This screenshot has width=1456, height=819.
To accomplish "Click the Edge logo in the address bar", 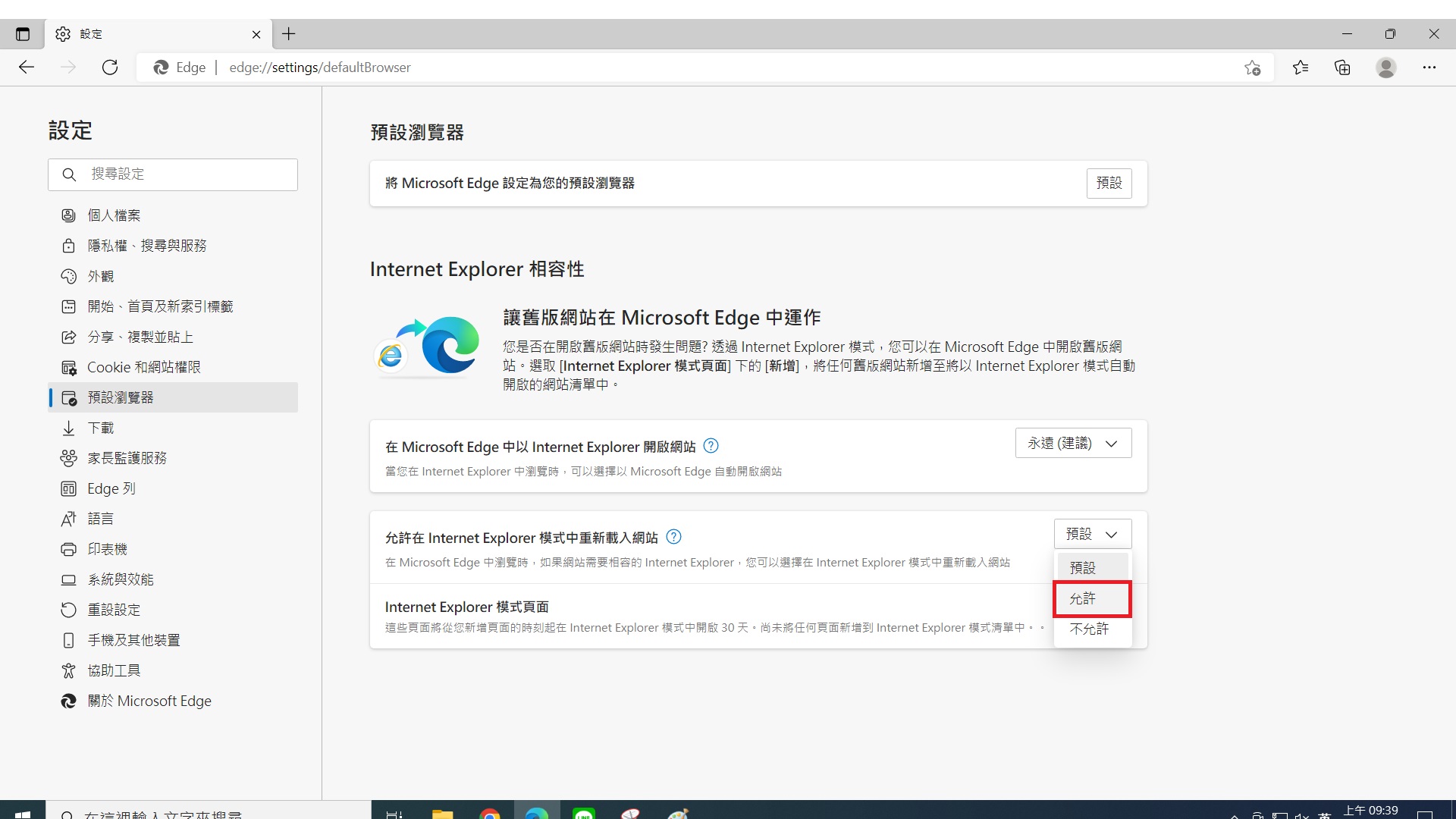I will (x=161, y=67).
